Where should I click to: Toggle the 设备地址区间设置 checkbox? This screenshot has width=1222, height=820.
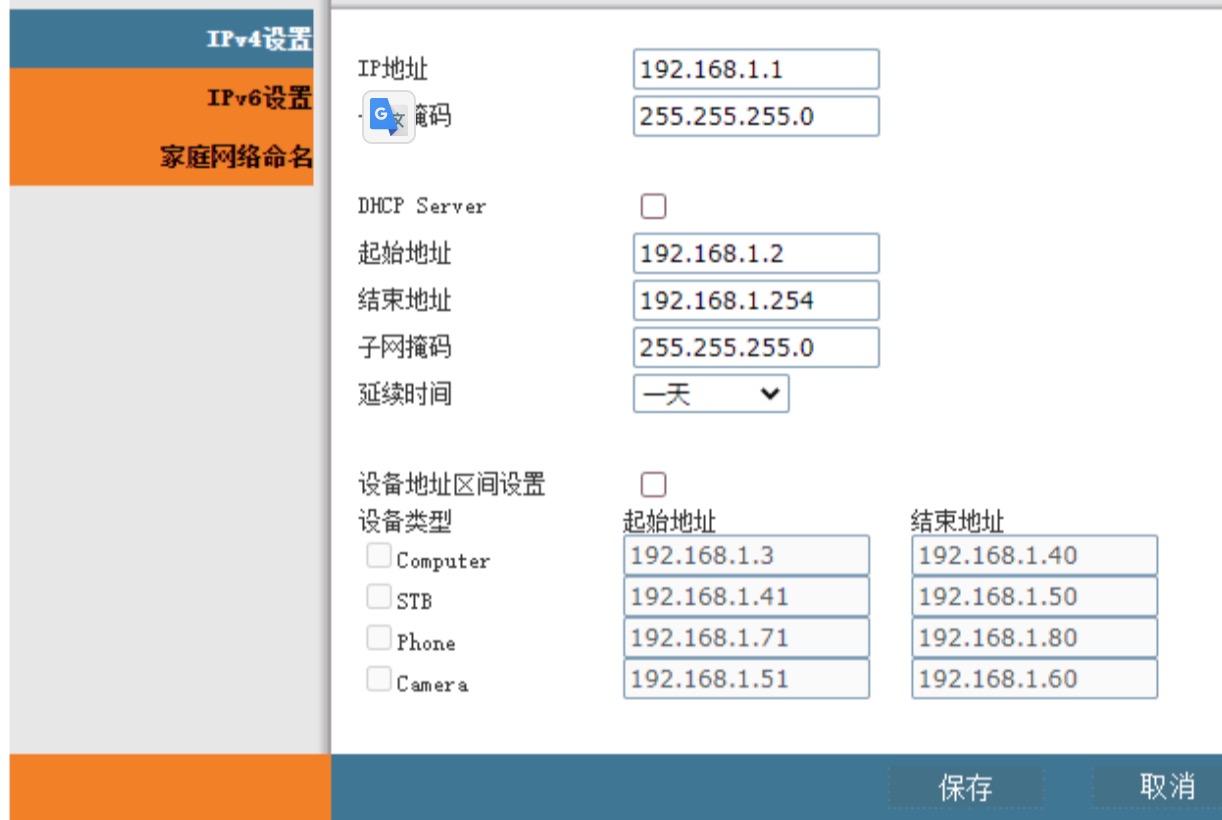click(653, 485)
